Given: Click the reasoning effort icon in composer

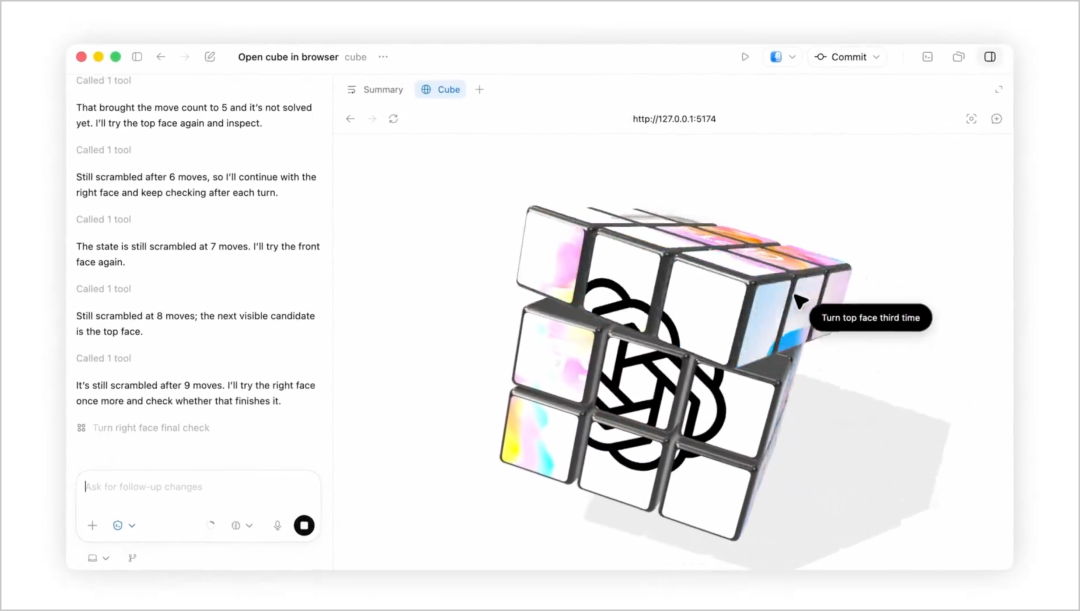Looking at the screenshot, I should tap(236, 526).
